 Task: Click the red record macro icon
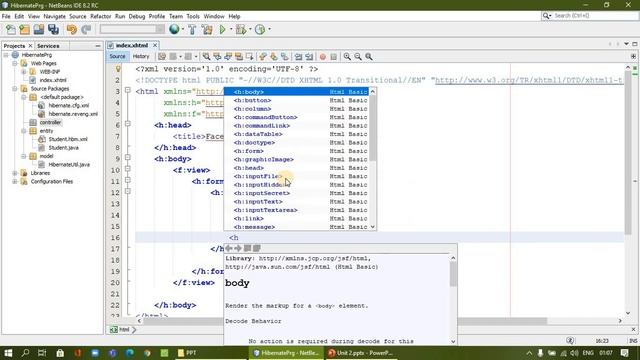tap(322, 57)
